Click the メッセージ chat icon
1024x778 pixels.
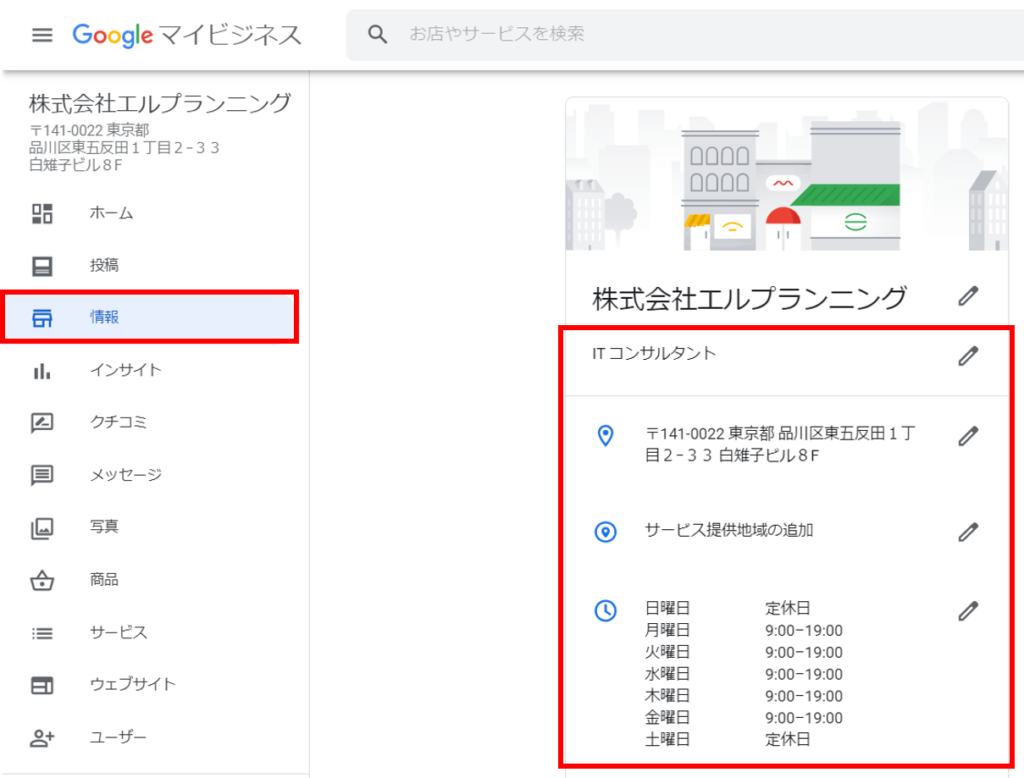(42, 475)
